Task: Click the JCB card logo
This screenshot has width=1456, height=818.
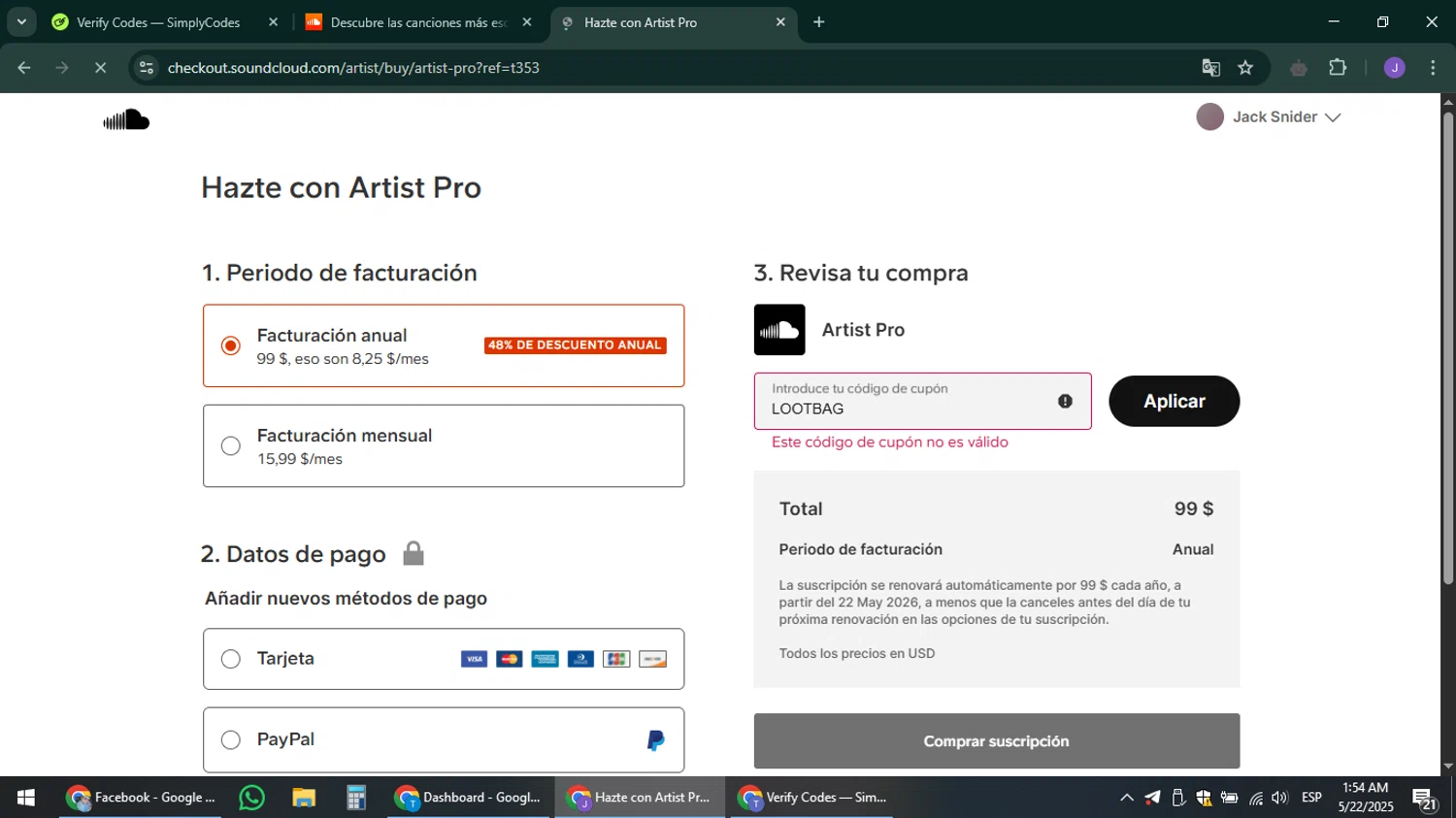Action: pos(616,659)
